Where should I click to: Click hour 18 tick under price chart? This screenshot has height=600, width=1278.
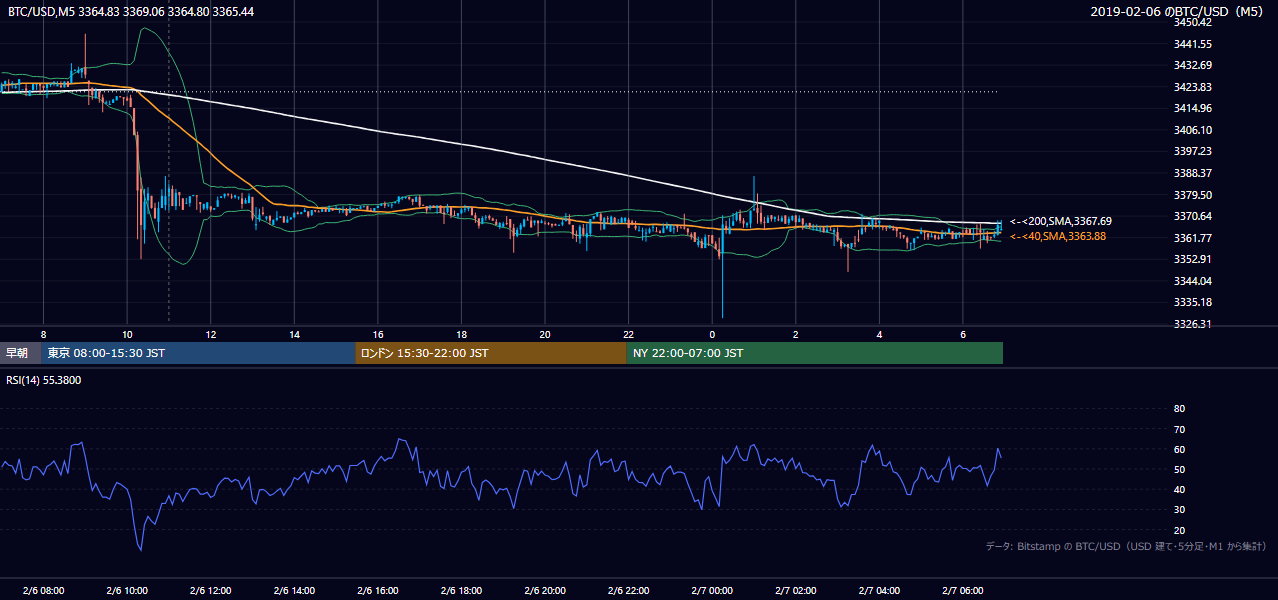[x=461, y=333]
